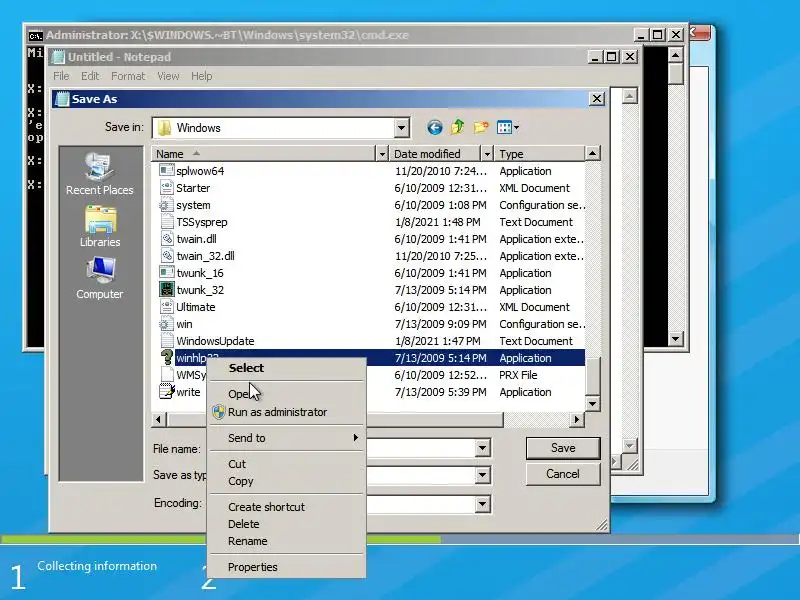Screen dimensions: 800x600
Task: Close the Save As dialog
Action: point(596,98)
